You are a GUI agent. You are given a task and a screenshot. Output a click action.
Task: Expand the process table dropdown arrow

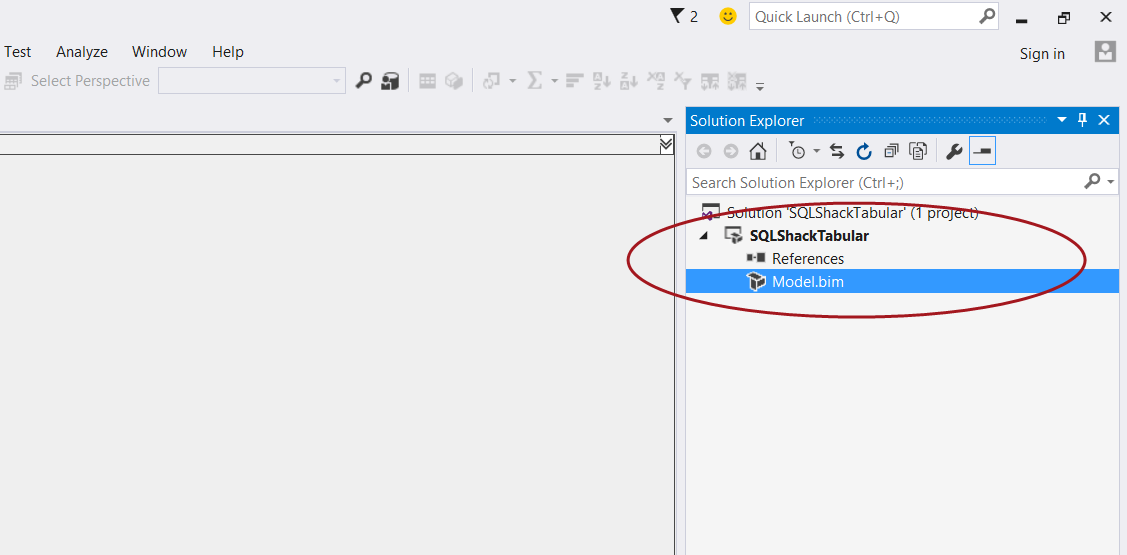click(512, 81)
